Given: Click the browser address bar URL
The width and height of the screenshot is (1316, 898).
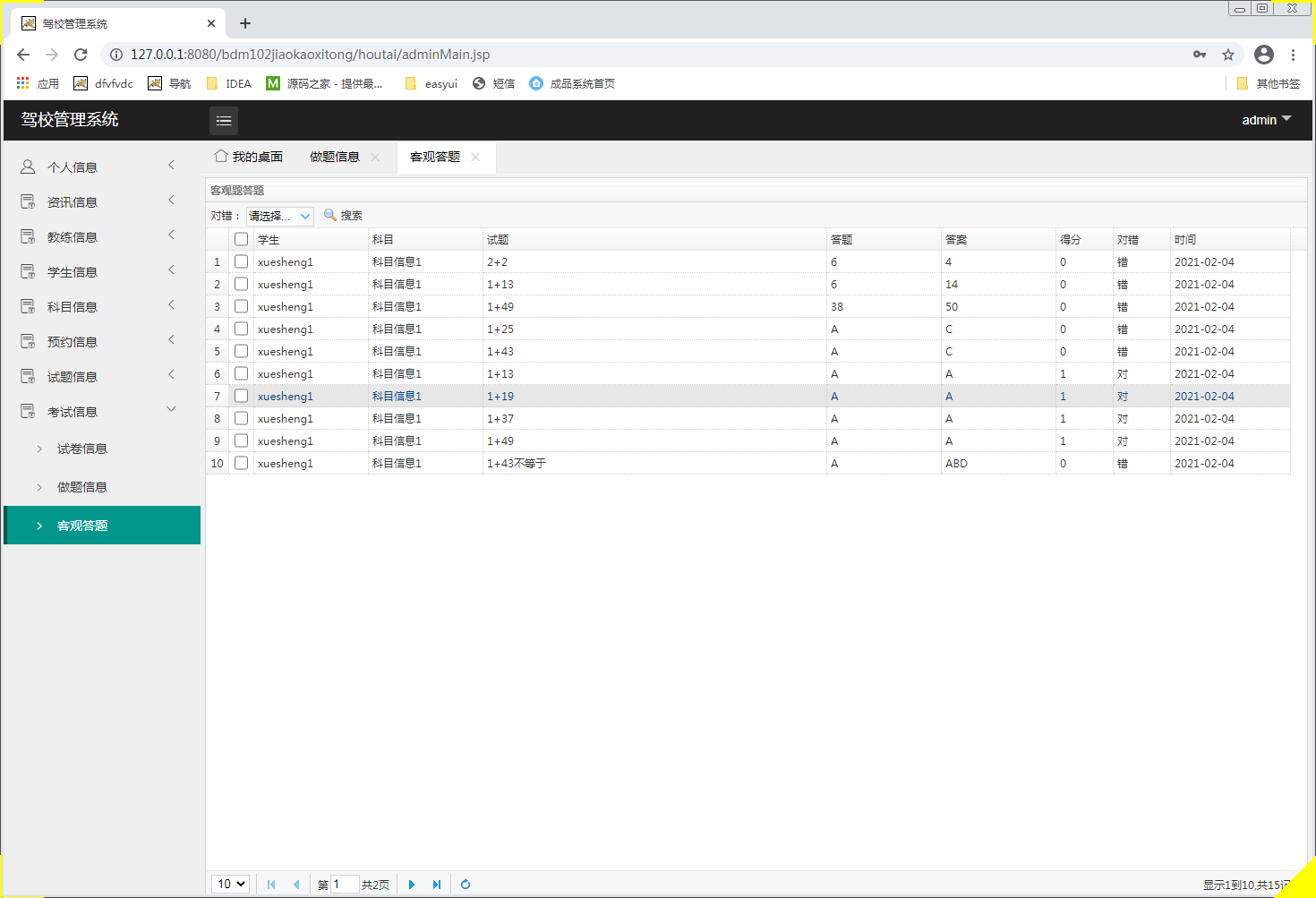Looking at the screenshot, I should (310, 55).
